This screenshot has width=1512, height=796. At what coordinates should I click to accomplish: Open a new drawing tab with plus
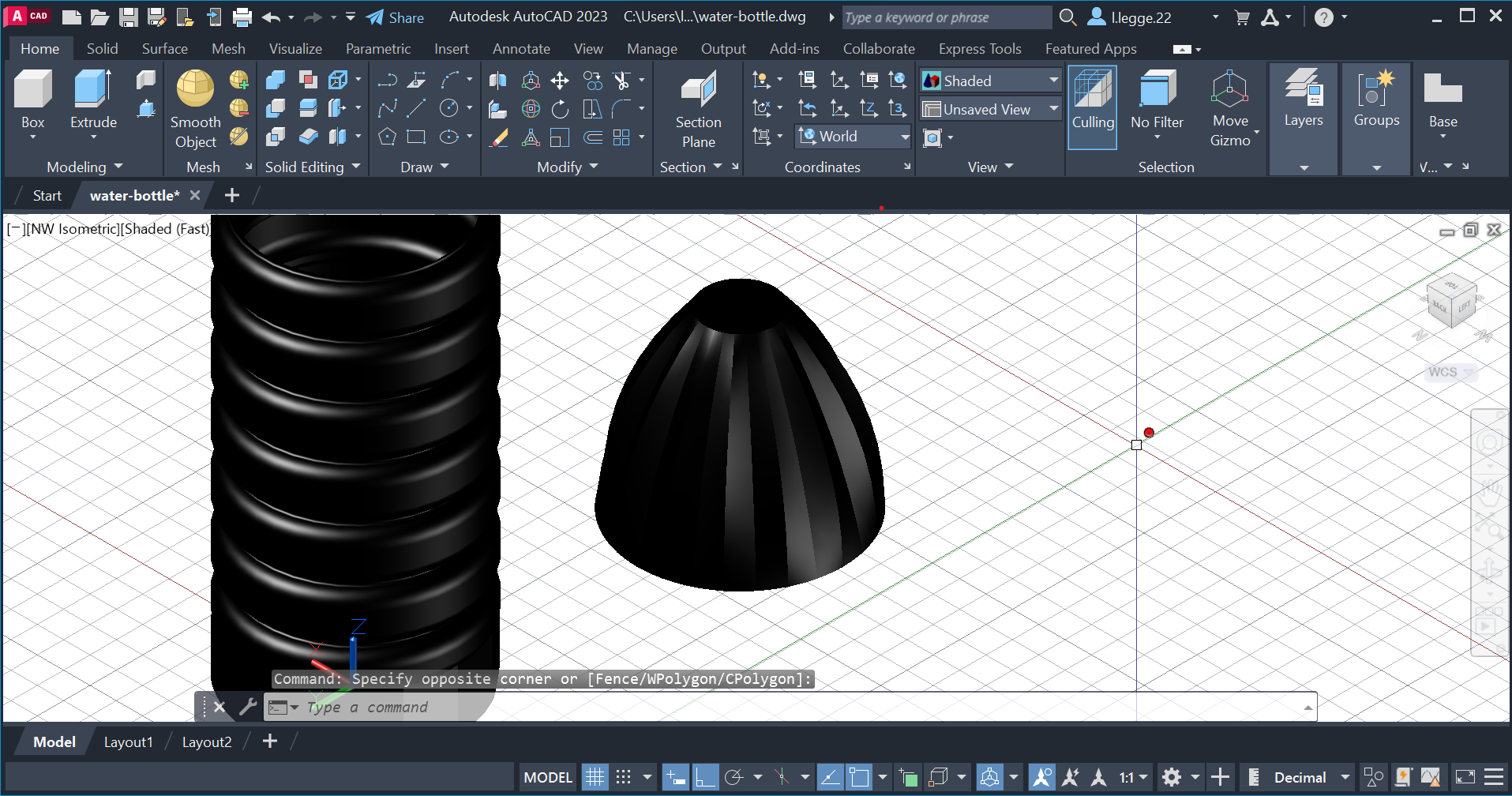point(231,195)
